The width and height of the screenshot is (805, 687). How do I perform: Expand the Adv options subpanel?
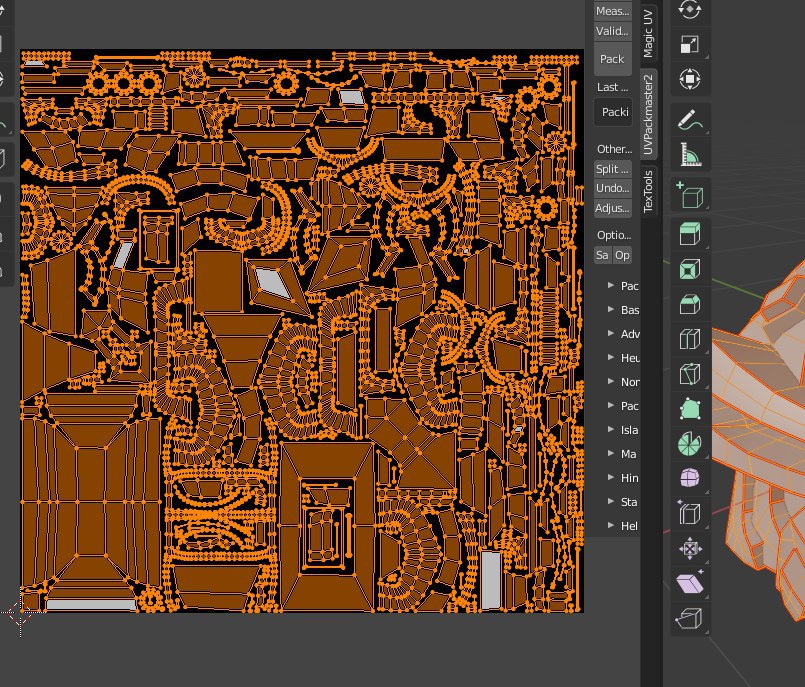[611, 333]
